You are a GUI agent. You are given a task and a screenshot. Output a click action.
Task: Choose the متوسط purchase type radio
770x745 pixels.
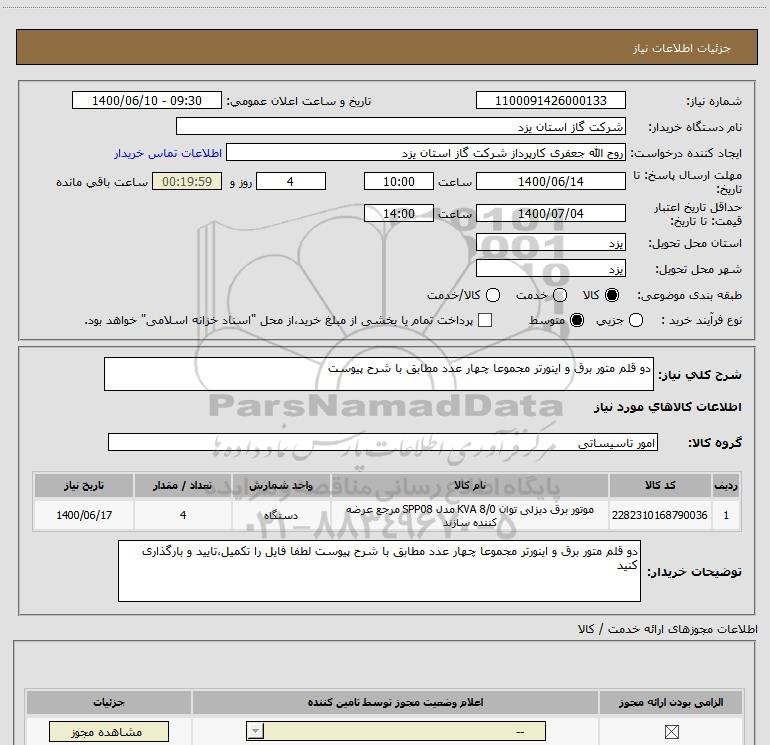click(577, 320)
